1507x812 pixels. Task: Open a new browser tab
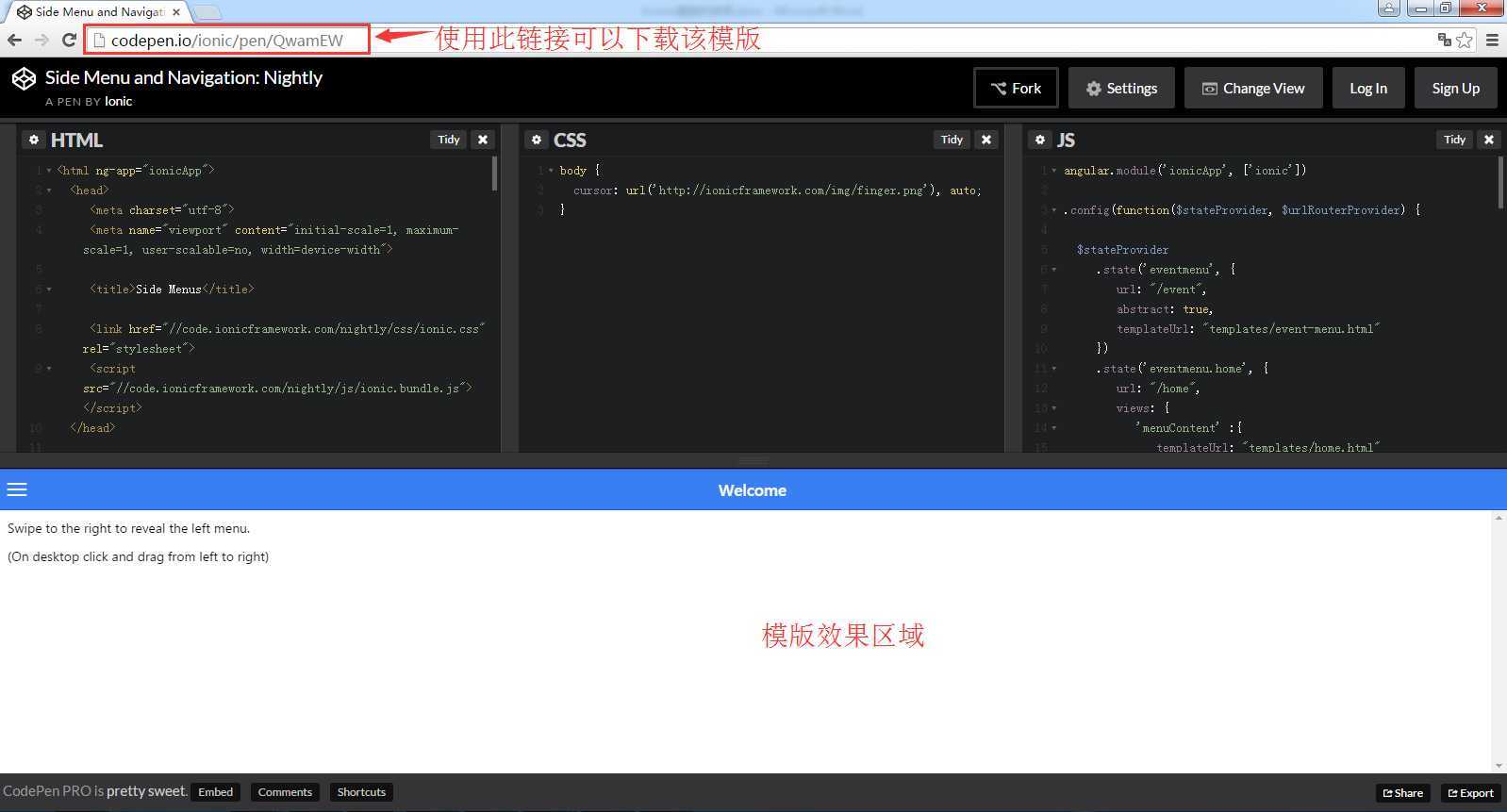(x=207, y=12)
